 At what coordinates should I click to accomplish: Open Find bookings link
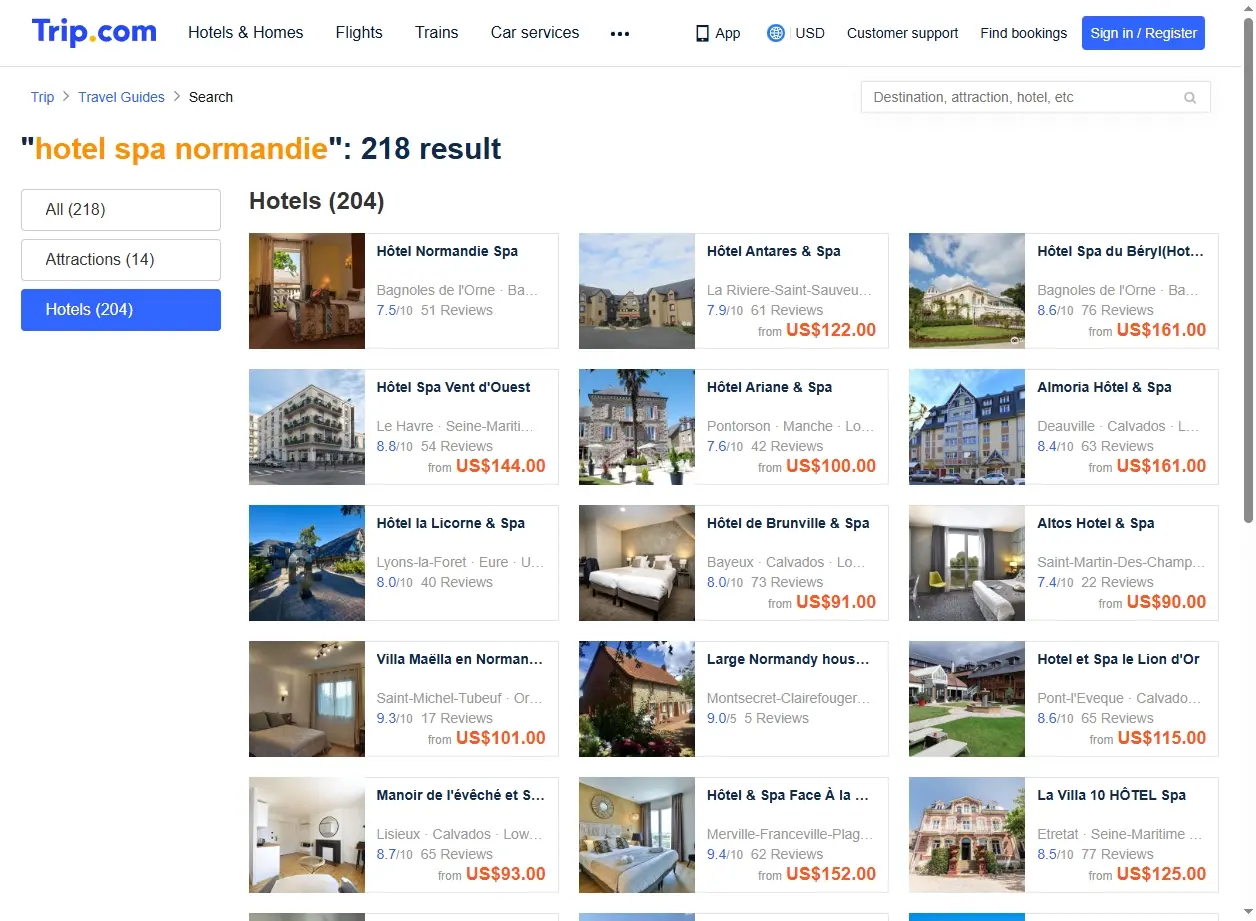click(1023, 33)
